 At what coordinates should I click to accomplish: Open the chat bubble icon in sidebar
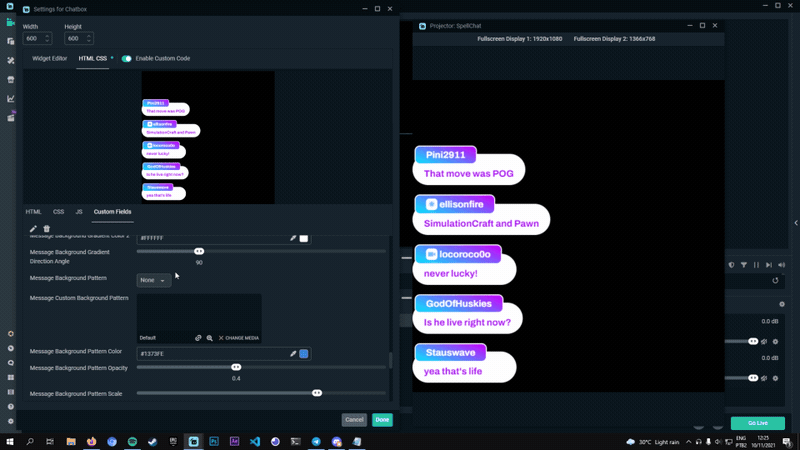(x=10, y=363)
